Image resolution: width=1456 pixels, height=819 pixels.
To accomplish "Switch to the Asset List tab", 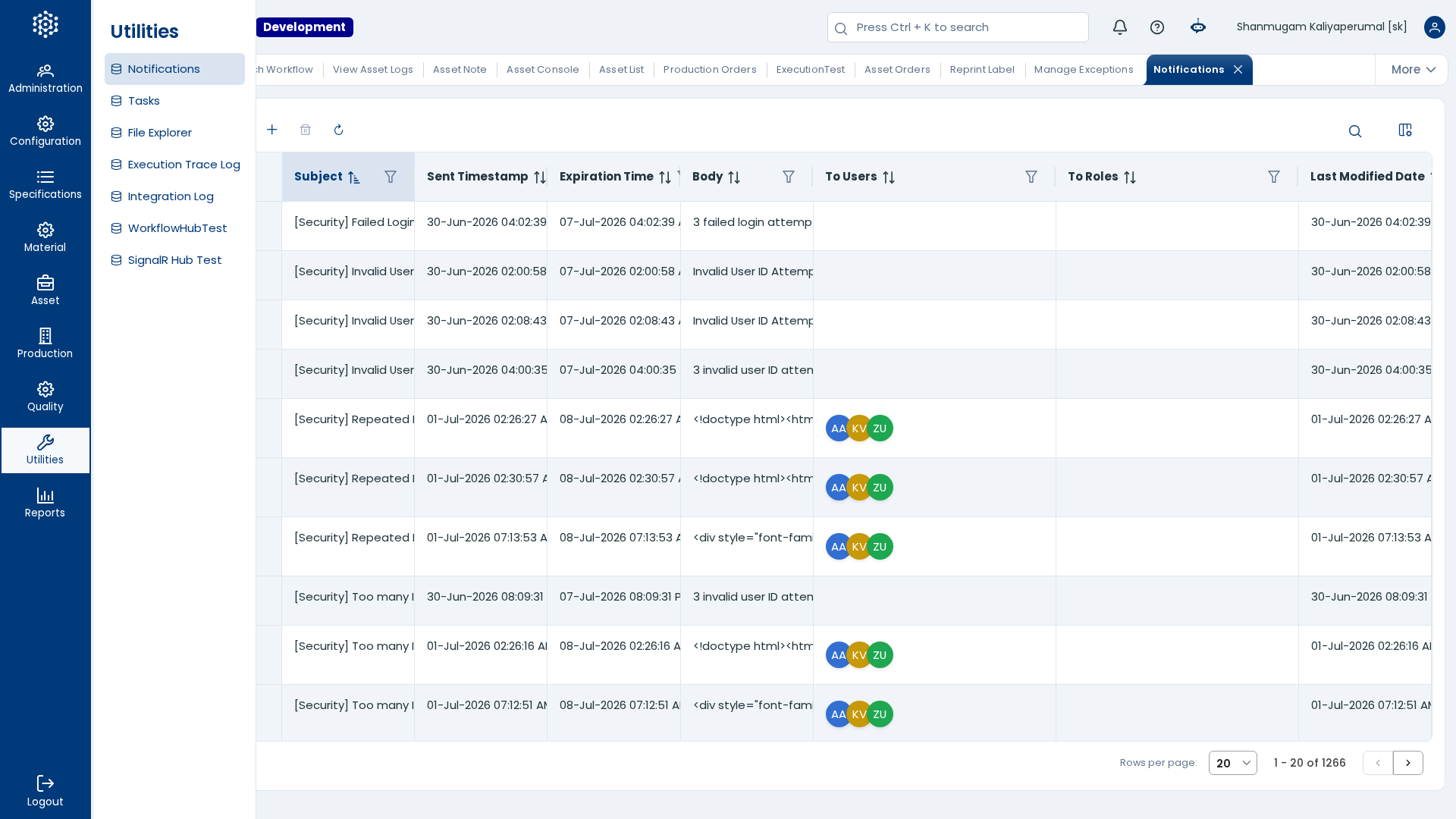I will (x=621, y=70).
